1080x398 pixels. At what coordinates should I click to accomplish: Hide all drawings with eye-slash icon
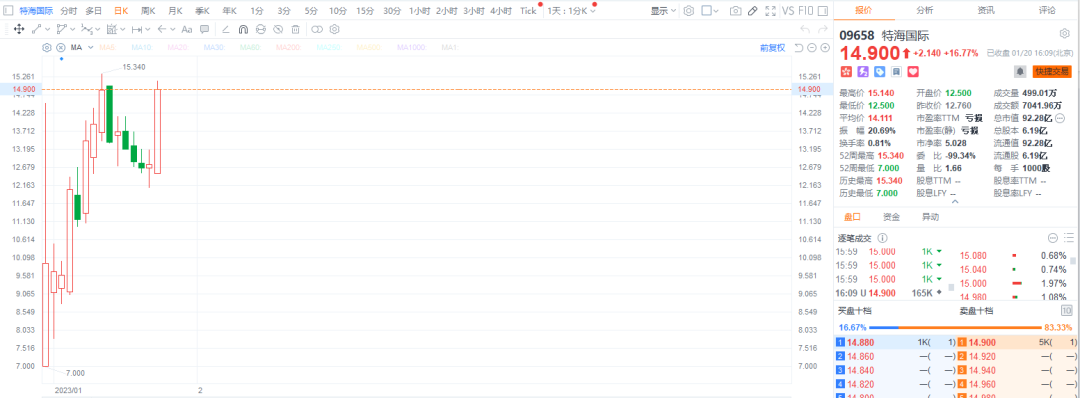pyautogui.click(x=278, y=30)
